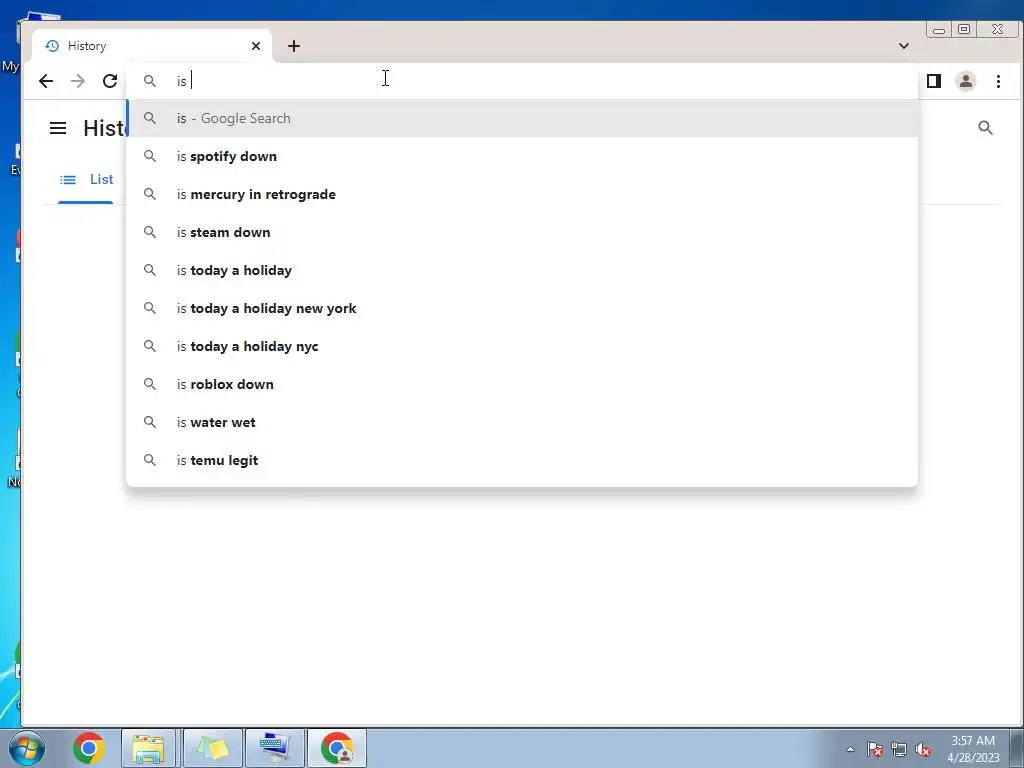Click History page search magnifier icon
Viewport: 1024px width, 768px height.
click(985, 127)
